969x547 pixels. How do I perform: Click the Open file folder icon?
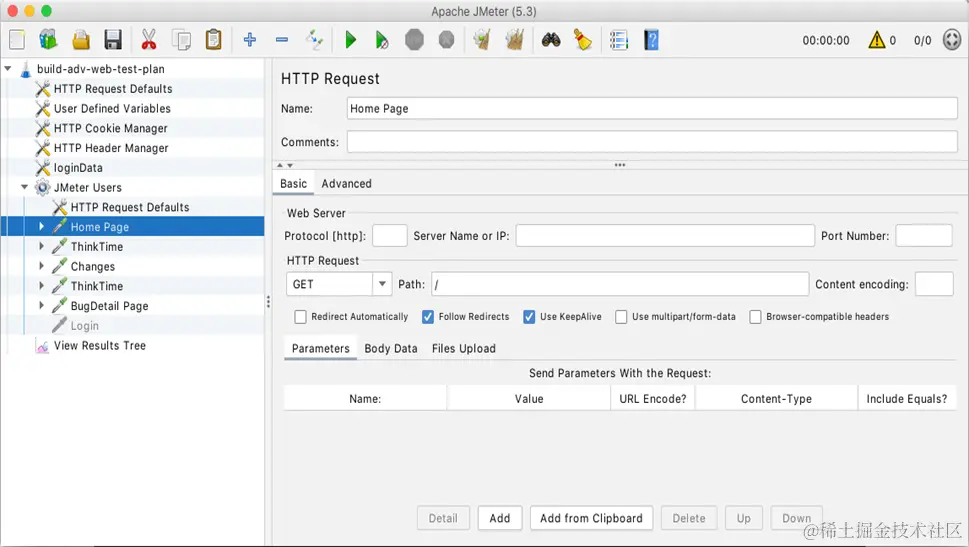(81, 40)
